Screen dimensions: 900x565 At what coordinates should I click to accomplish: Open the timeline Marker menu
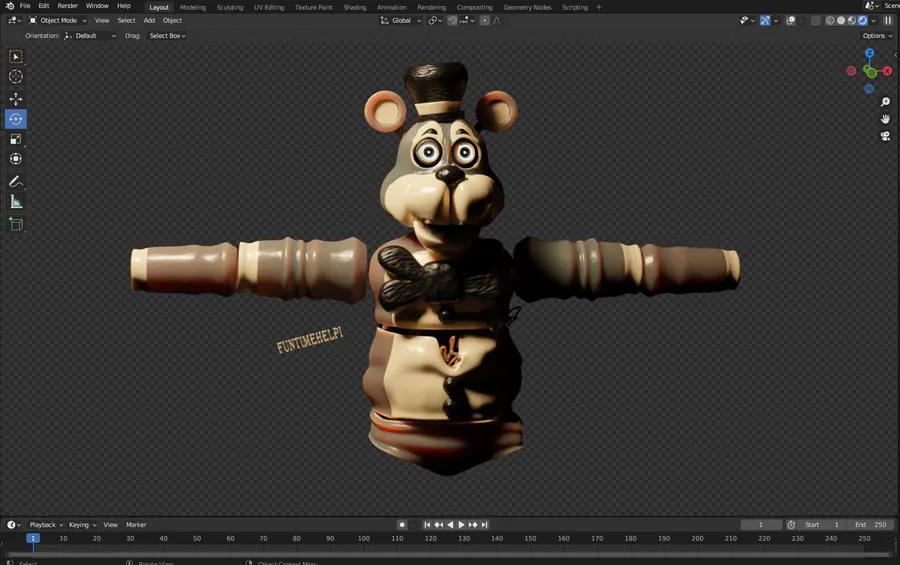click(x=136, y=525)
